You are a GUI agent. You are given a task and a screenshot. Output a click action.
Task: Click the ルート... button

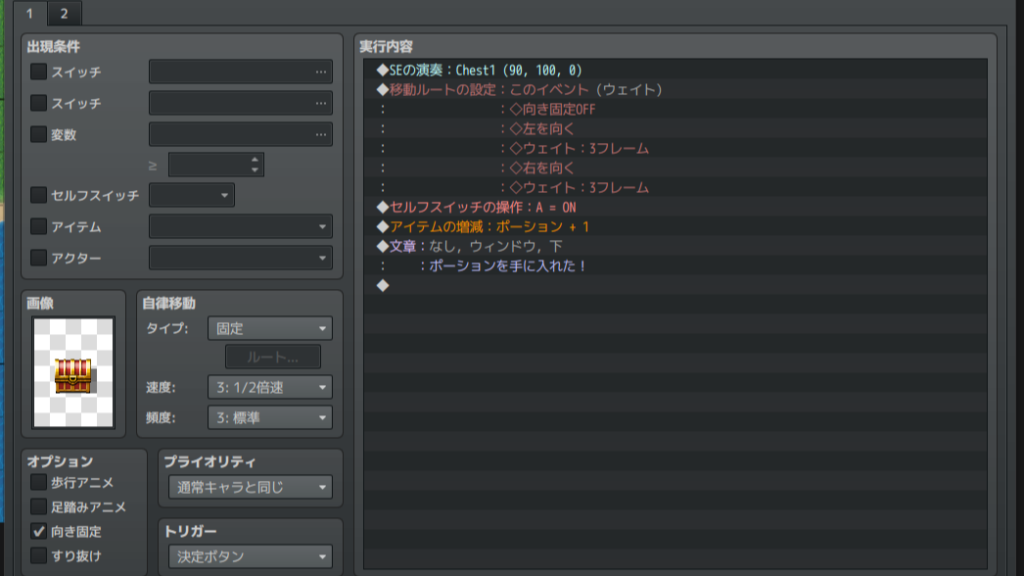[x=273, y=357]
